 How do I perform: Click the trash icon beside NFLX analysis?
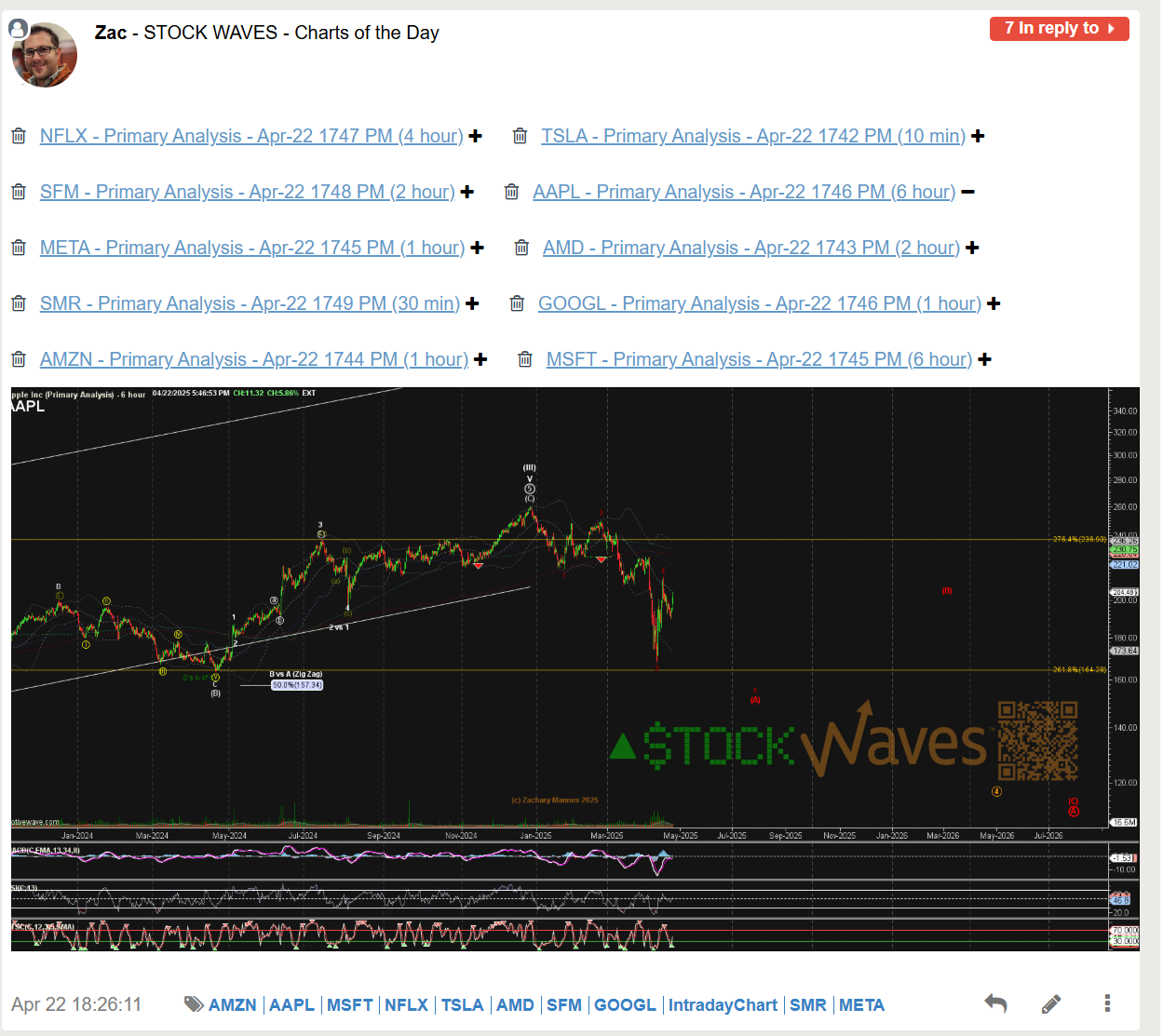tap(19, 137)
